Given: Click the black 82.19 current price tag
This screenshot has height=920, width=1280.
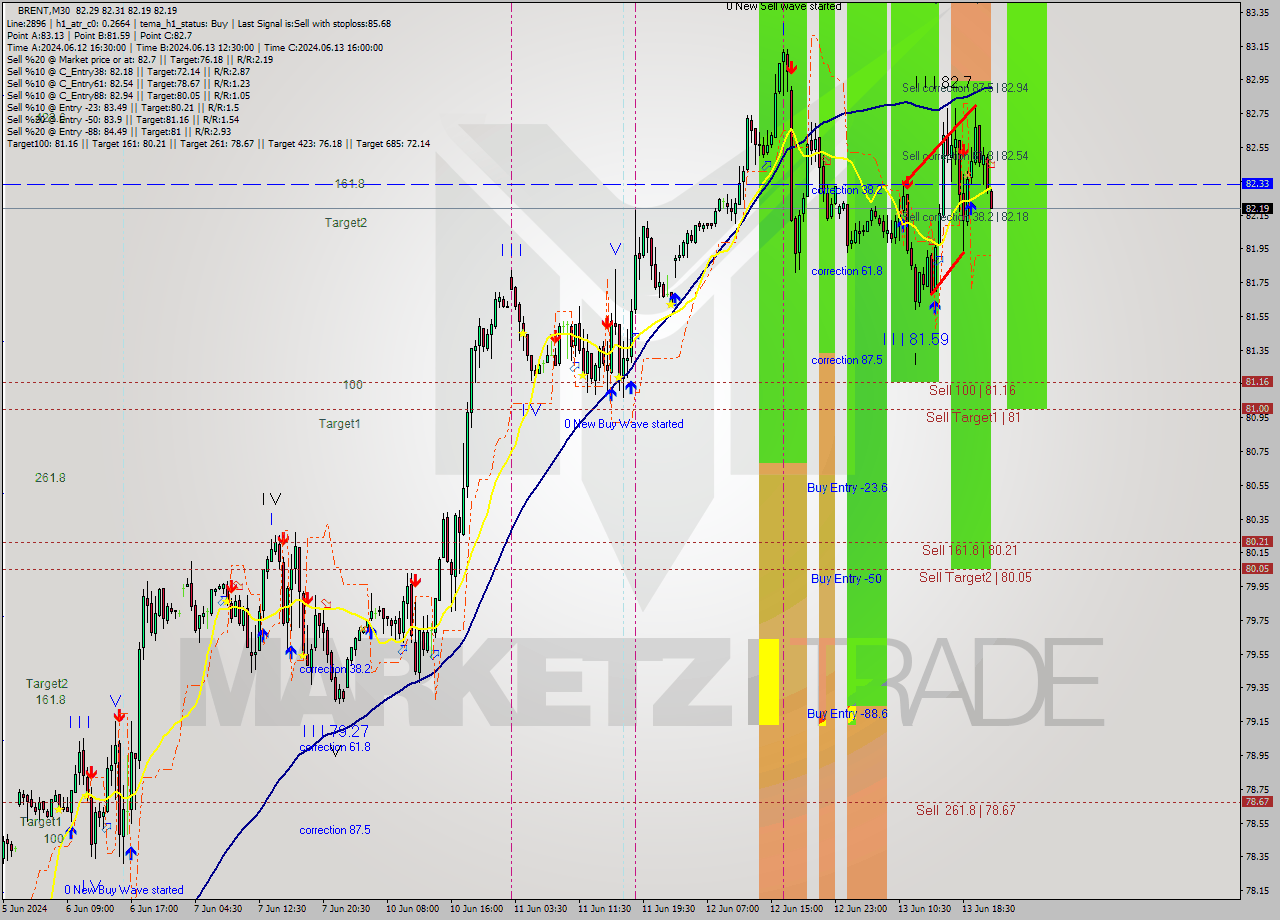Looking at the screenshot, I should pyautogui.click(x=1256, y=209).
